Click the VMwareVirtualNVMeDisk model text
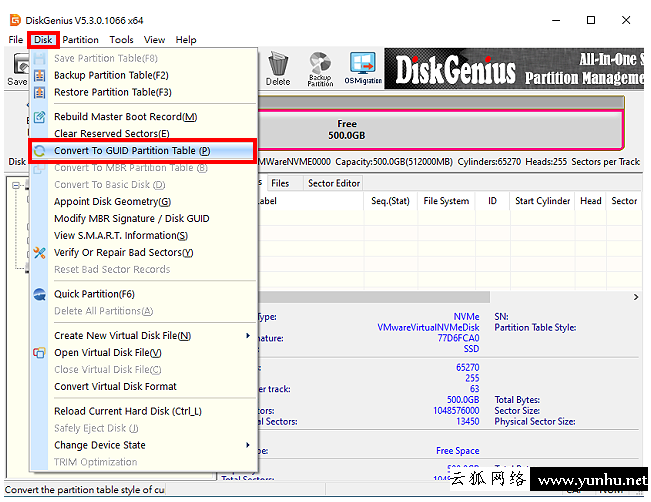 click(428, 328)
